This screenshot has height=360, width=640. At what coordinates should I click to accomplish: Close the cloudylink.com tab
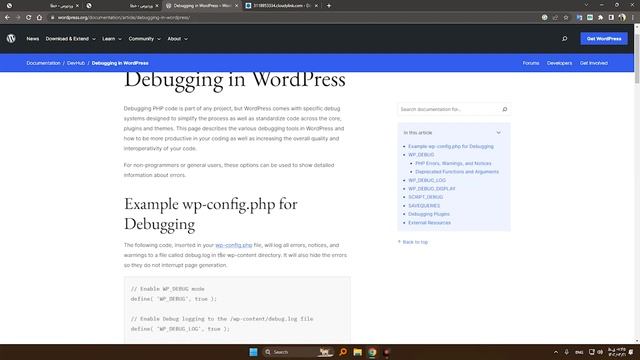point(316,6)
